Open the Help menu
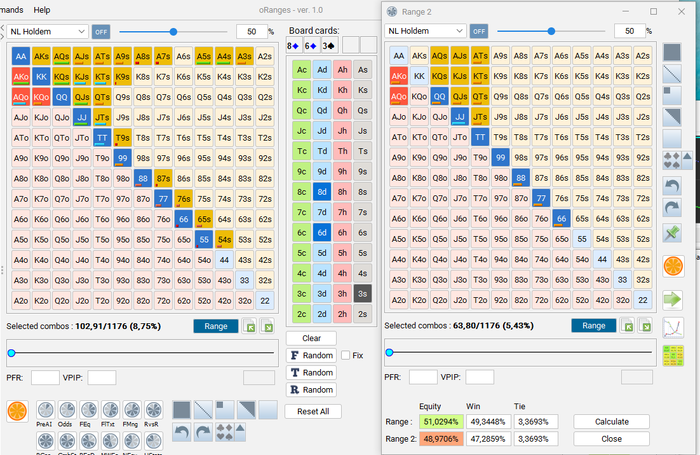This screenshot has height=455, width=700. tap(42, 10)
